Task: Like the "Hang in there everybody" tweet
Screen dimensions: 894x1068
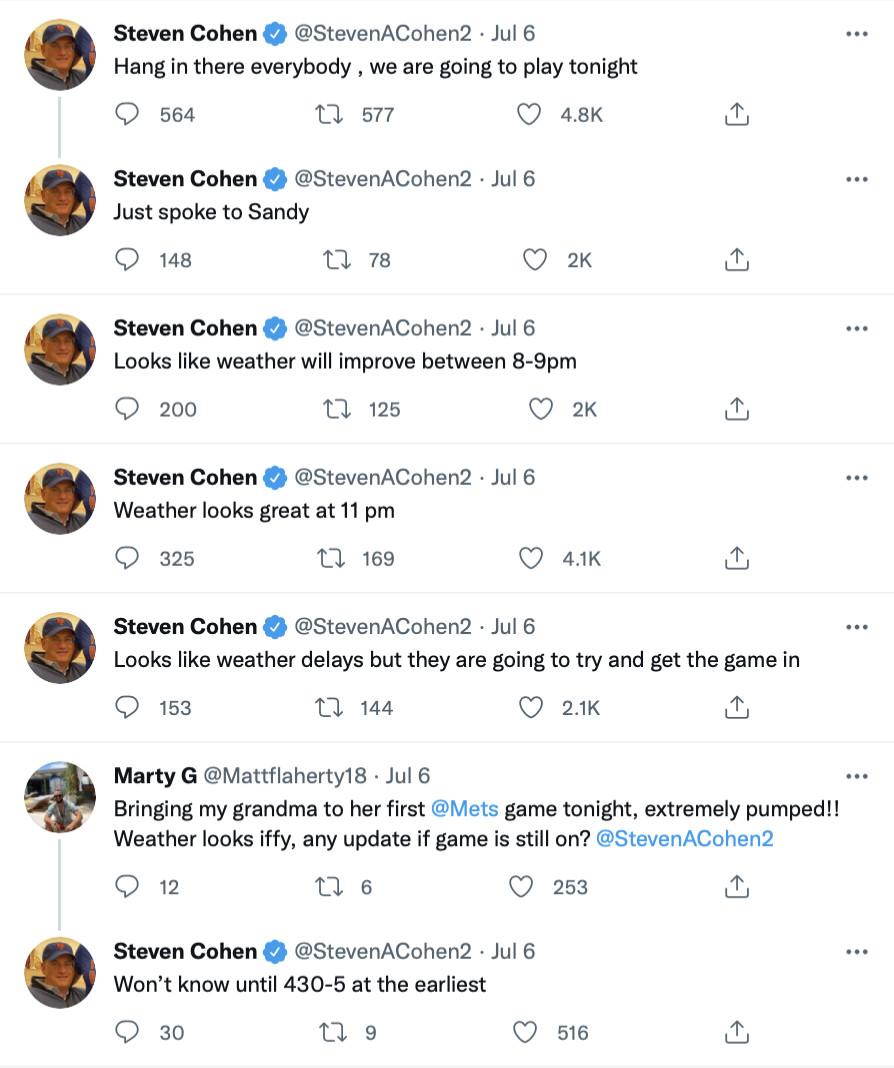Action: pos(529,115)
